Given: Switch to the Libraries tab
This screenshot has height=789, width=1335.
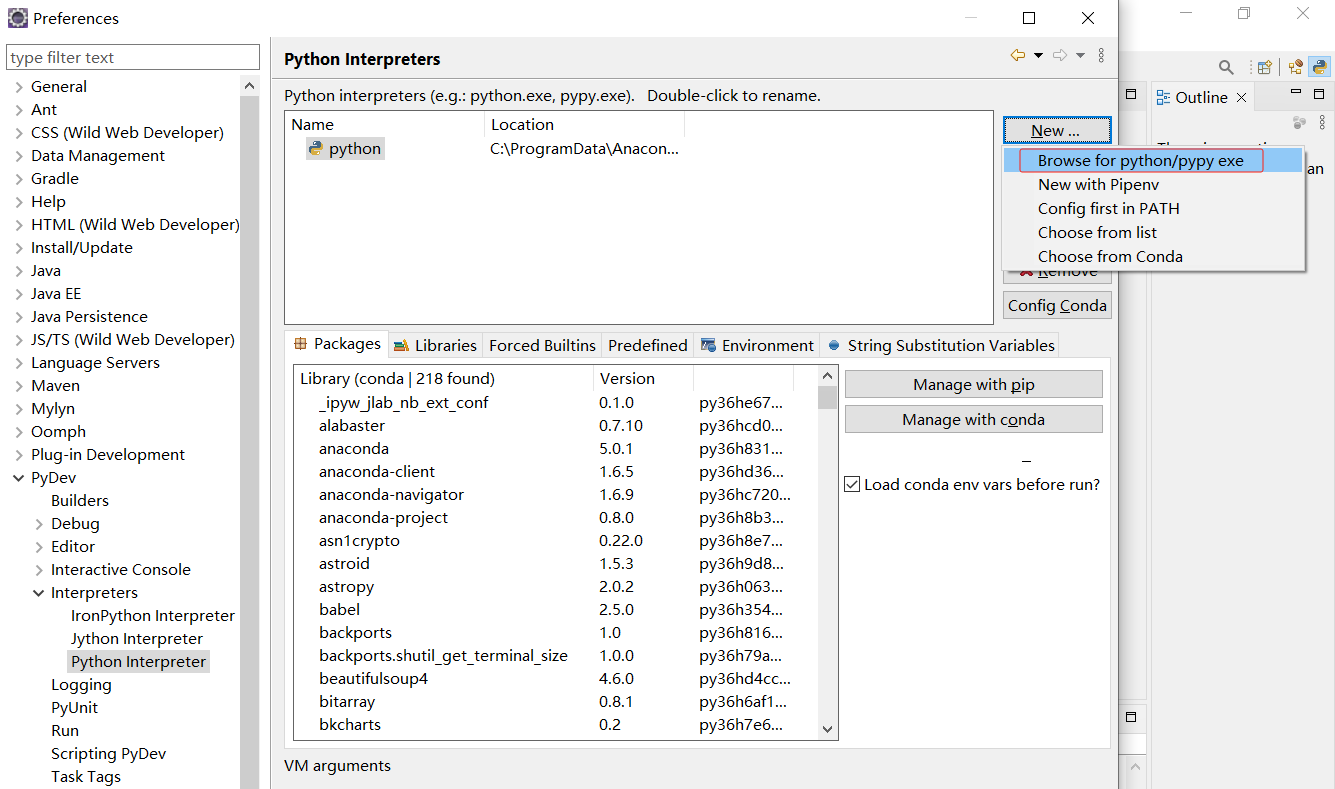Looking at the screenshot, I should point(435,345).
